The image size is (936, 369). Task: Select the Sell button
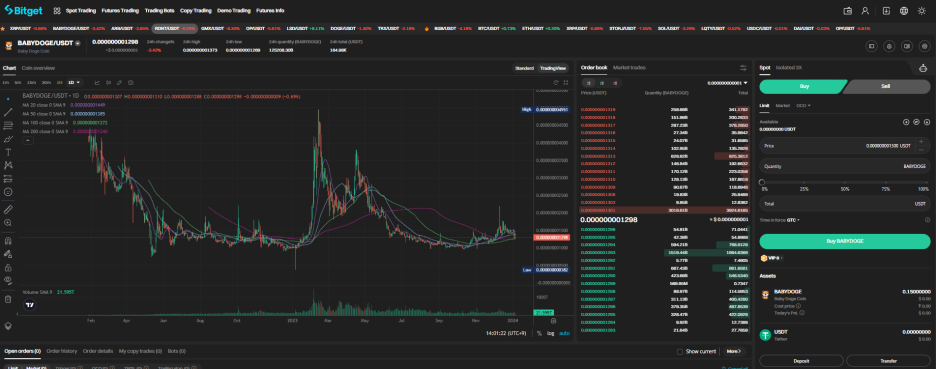(x=886, y=87)
